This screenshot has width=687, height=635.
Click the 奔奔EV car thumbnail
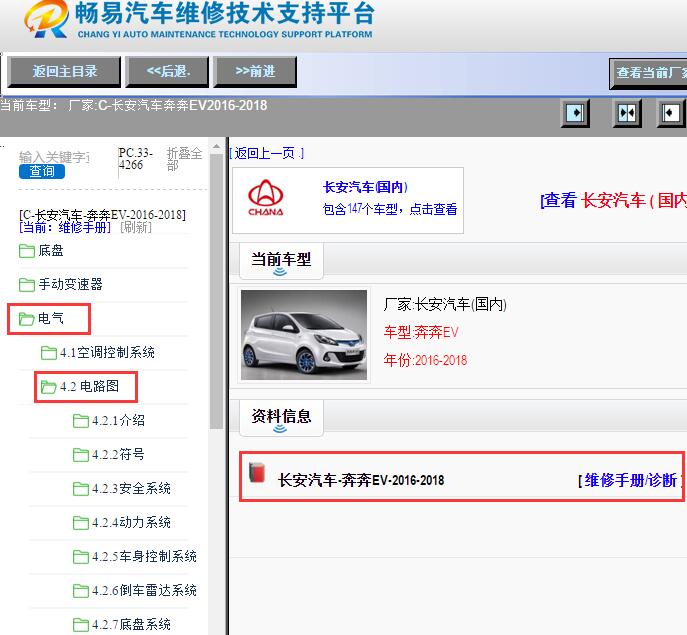(304, 334)
